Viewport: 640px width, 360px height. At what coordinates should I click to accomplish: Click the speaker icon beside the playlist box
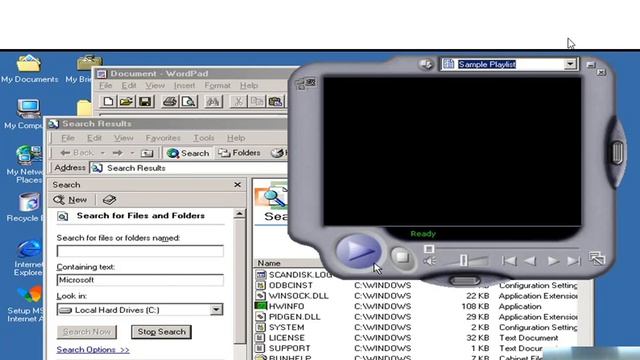pos(426,64)
